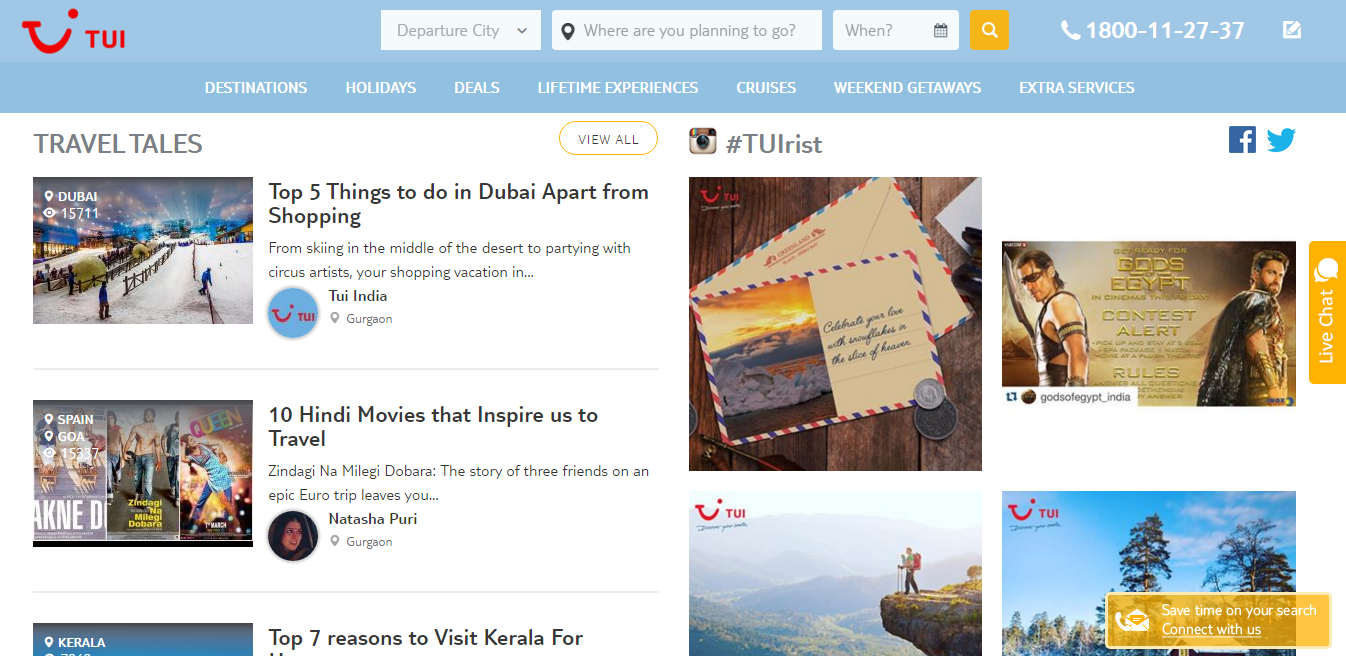The width and height of the screenshot is (1346, 656).
Task: Open '10 Hindi Movies that Inspire us to Travel'
Action: click(433, 427)
